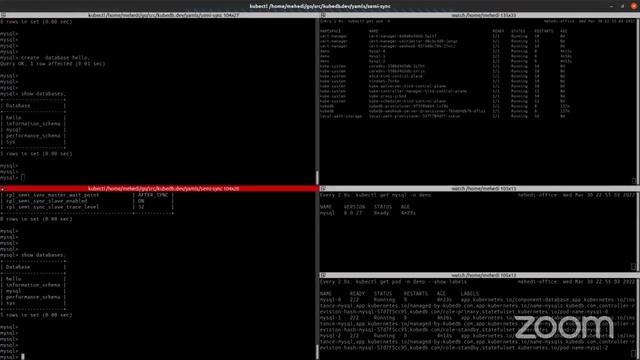The image size is (640, 360).
Task: Click 'RESTARTS' header in bottom-right pane
Action: (x=416, y=293)
